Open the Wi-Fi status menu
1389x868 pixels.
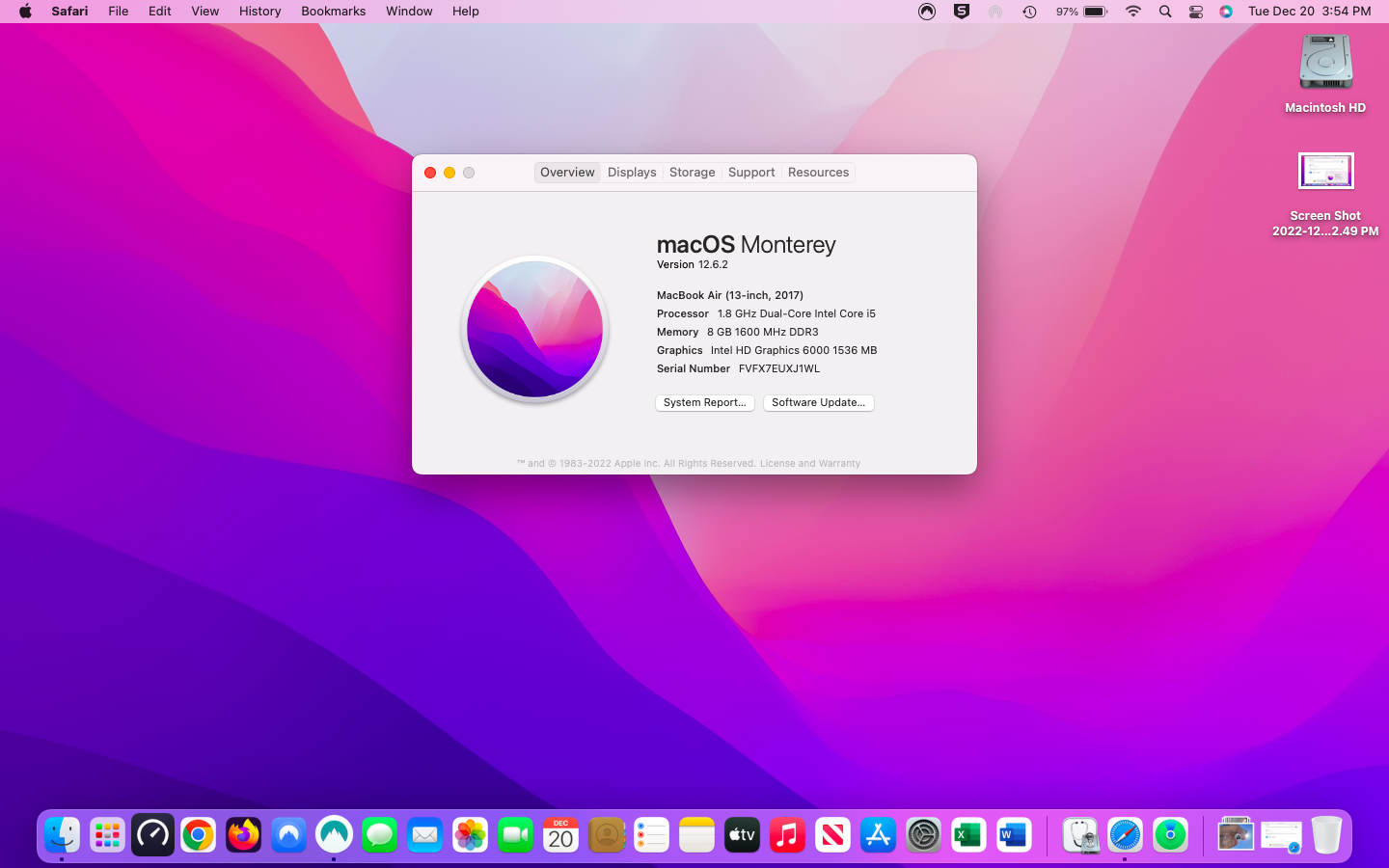1133,12
